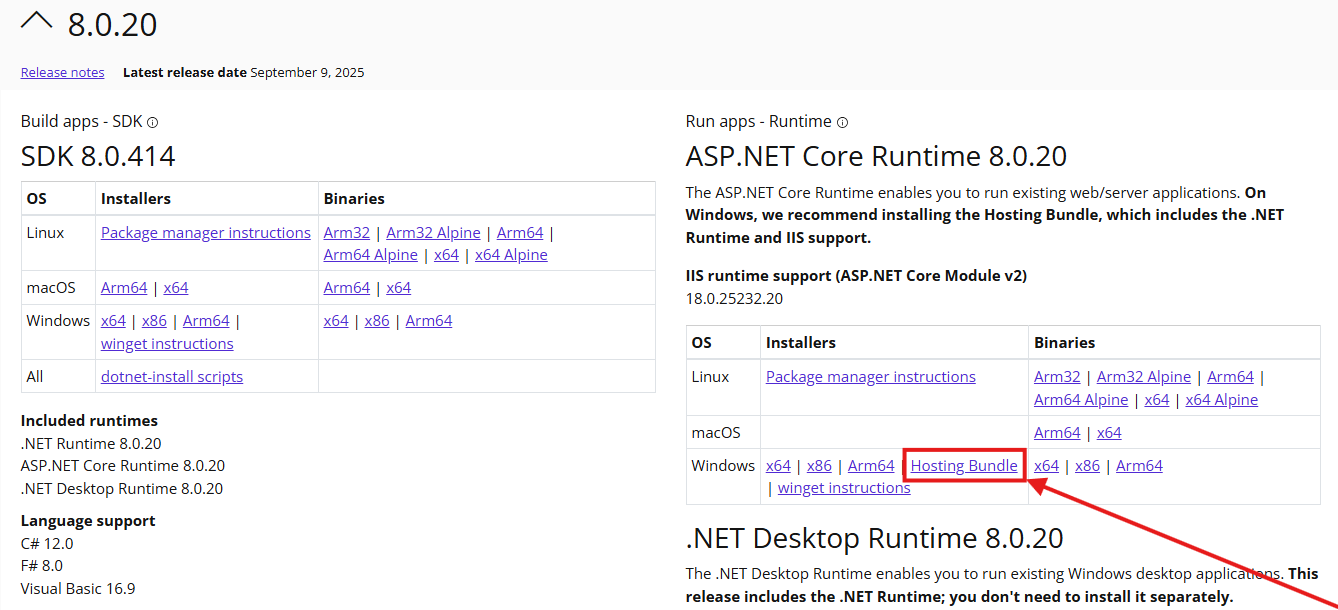Open ASP.NET Runtime Windows winget instructions

click(x=844, y=488)
